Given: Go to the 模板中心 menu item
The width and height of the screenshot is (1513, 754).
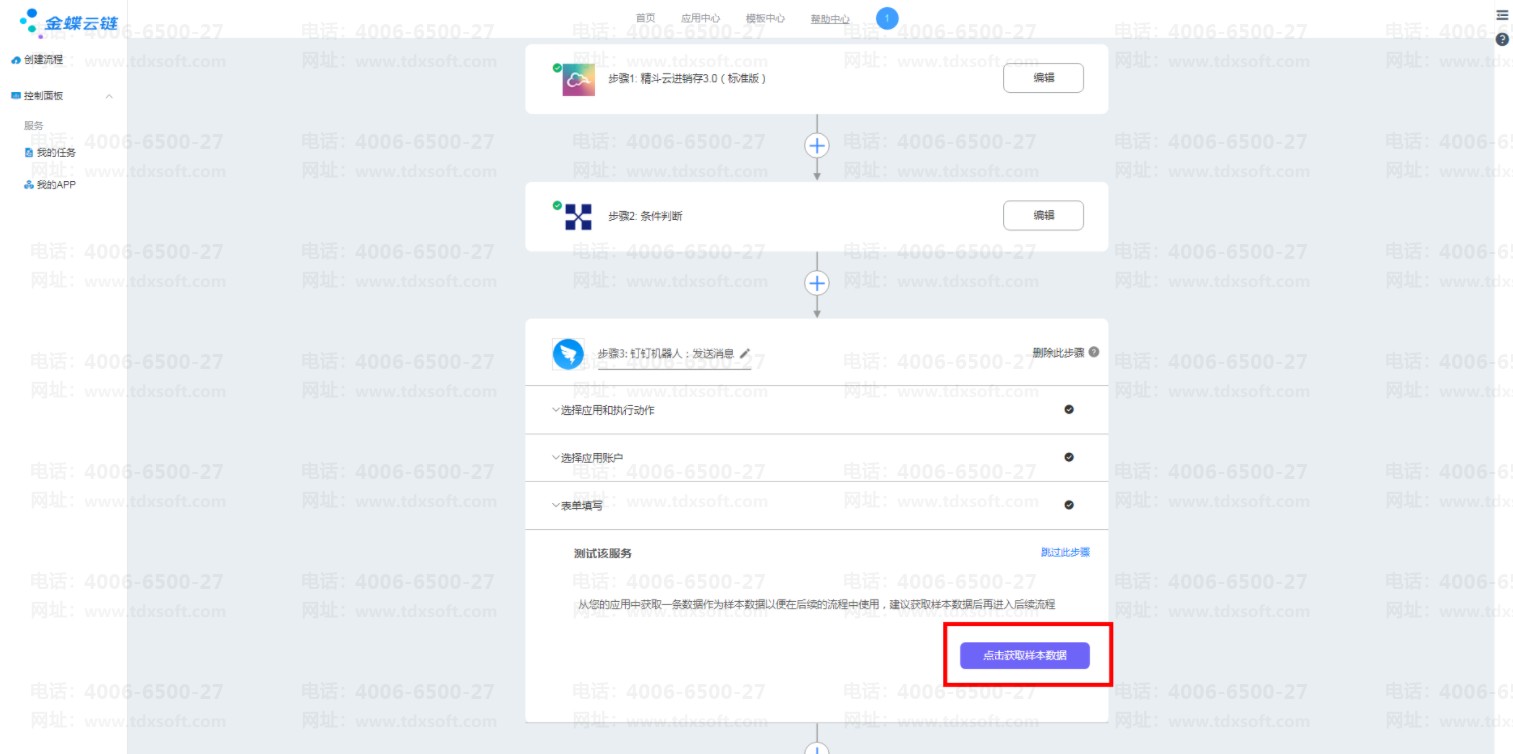Looking at the screenshot, I should (x=765, y=19).
